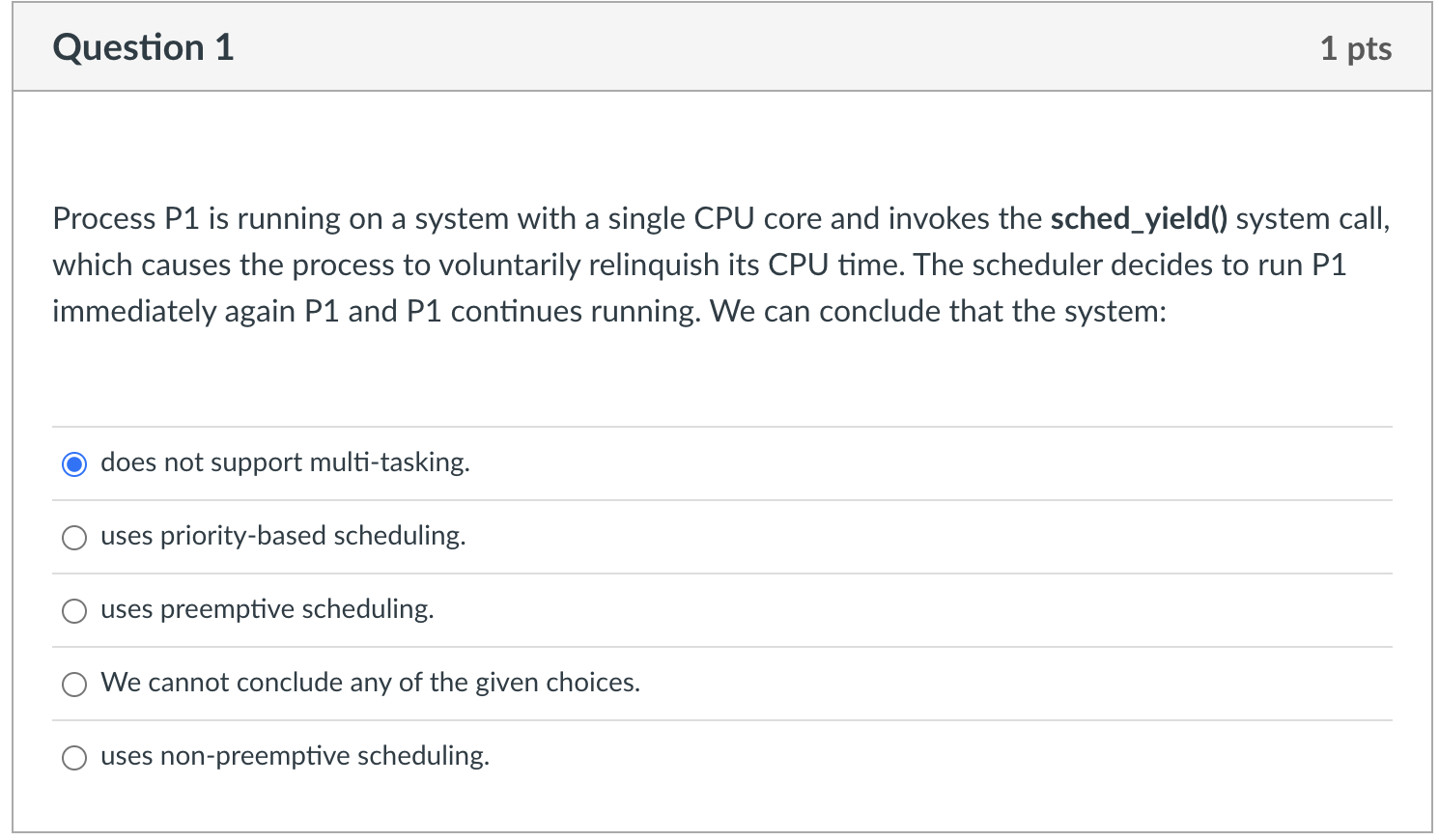Click the "1 pts" points label
The image size is (1439, 840).
coord(1355,48)
